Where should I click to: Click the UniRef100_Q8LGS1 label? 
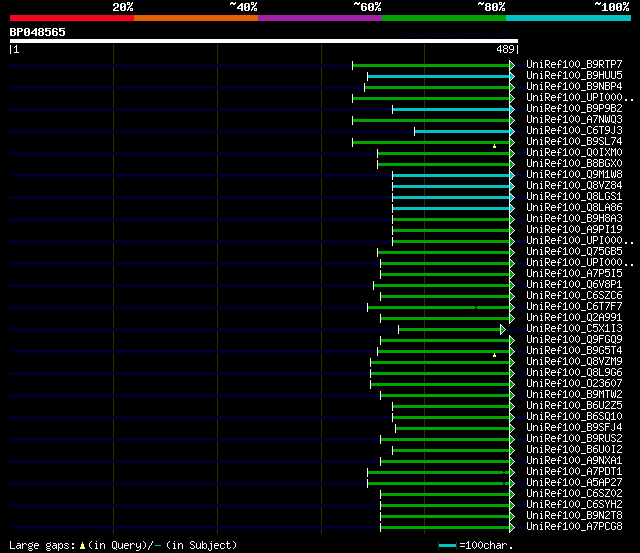[x=574, y=197]
